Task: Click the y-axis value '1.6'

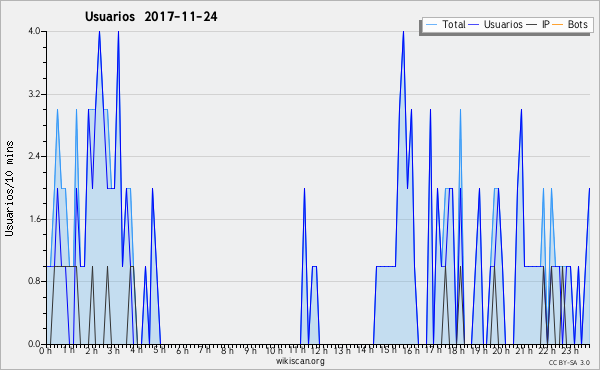Action: pos(34,219)
